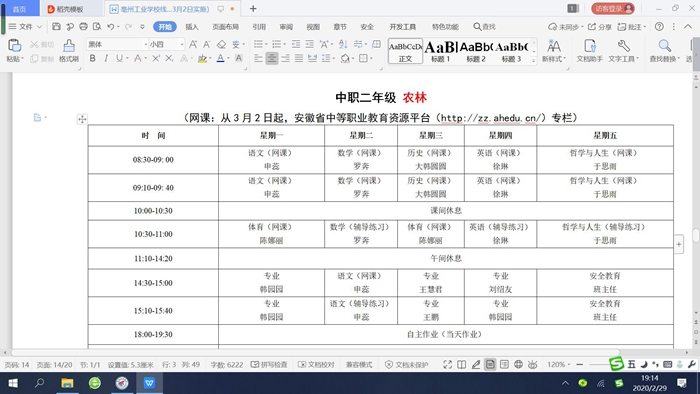The image size is (700, 394).
Task: Click the superscript X² icon
Action: pos(156,58)
